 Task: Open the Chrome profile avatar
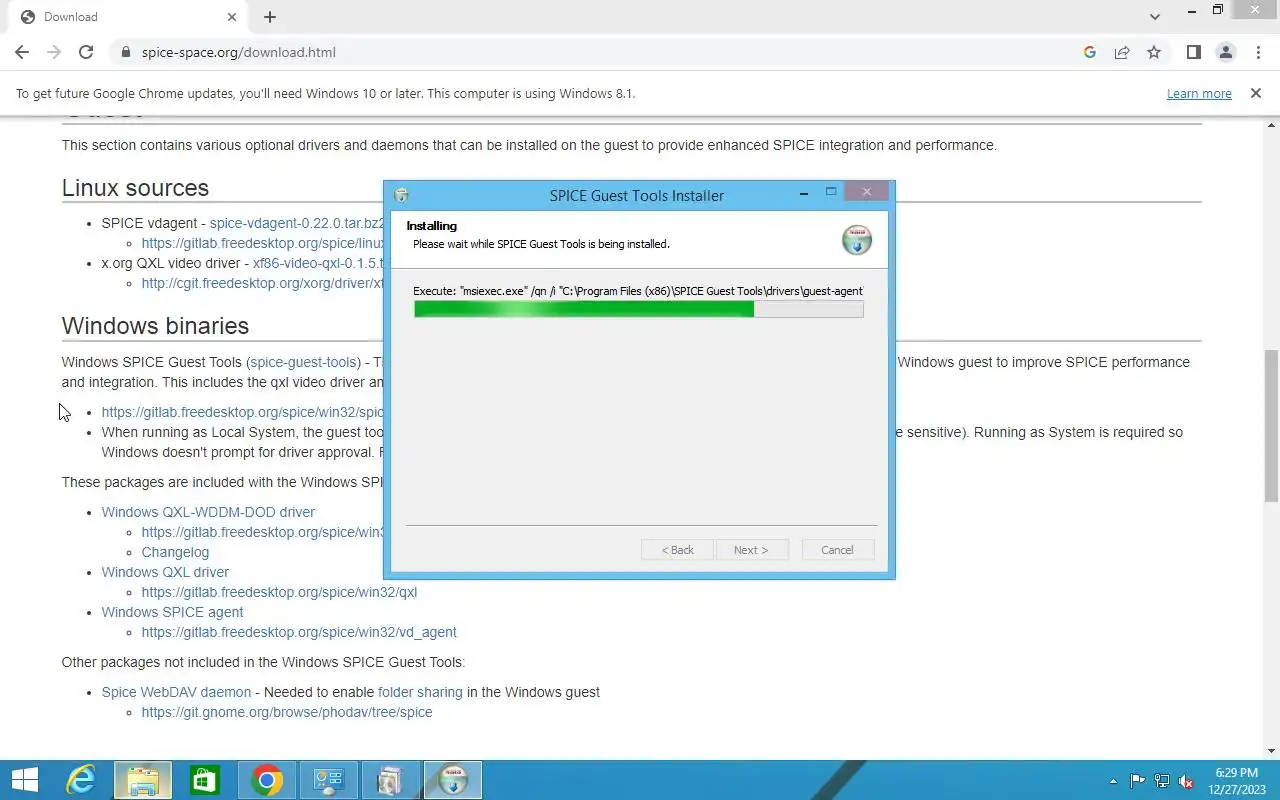[x=1225, y=52]
